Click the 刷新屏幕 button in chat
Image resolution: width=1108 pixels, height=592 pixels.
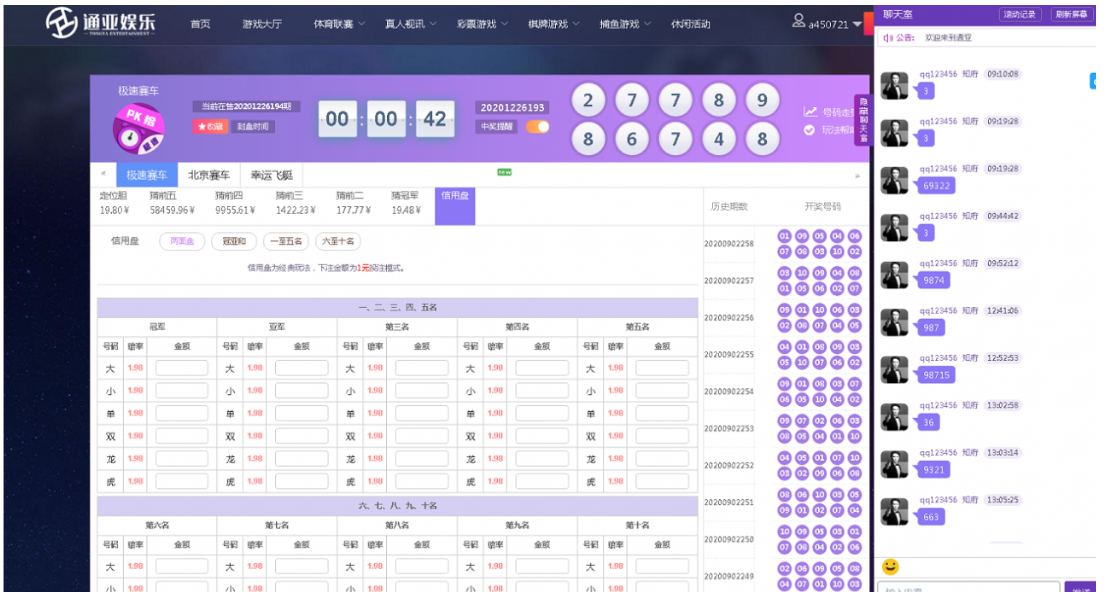pos(1071,14)
